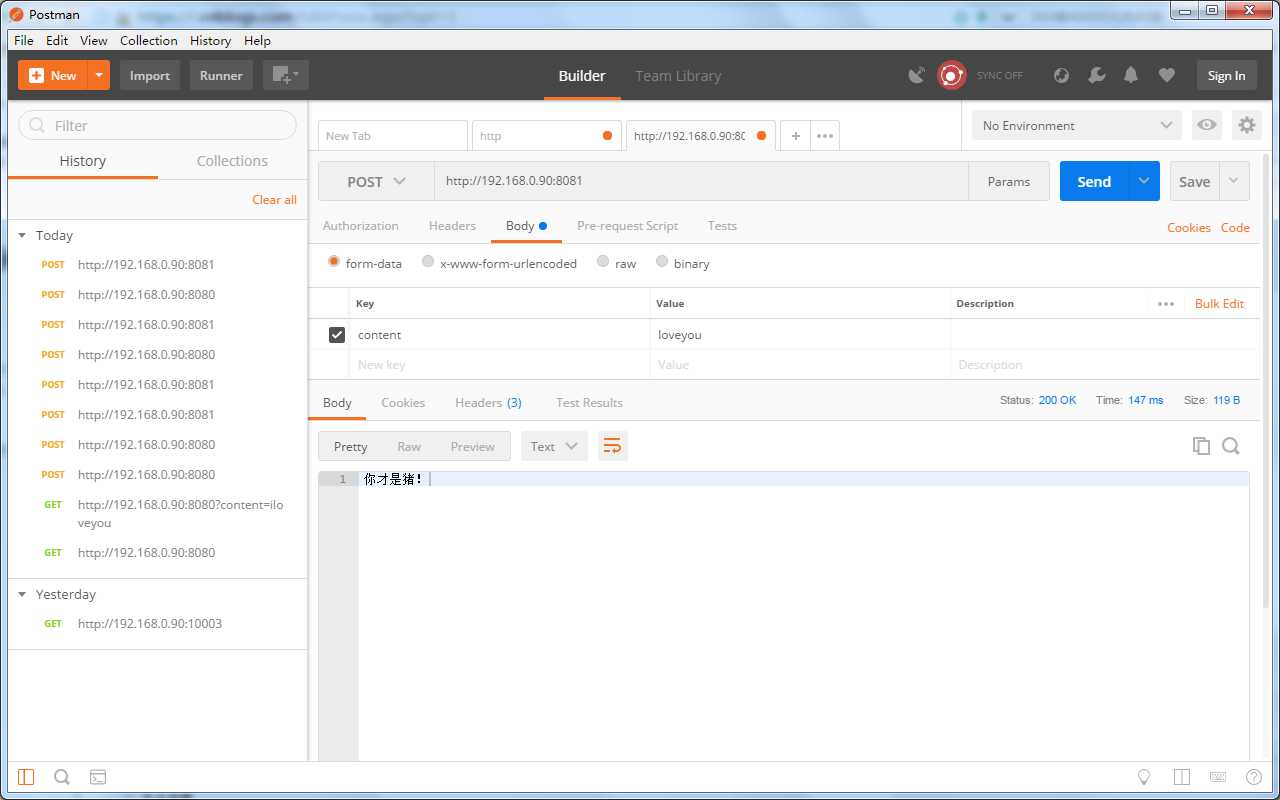The width and height of the screenshot is (1280, 800).
Task: Open the POST method dropdown
Action: (x=376, y=181)
